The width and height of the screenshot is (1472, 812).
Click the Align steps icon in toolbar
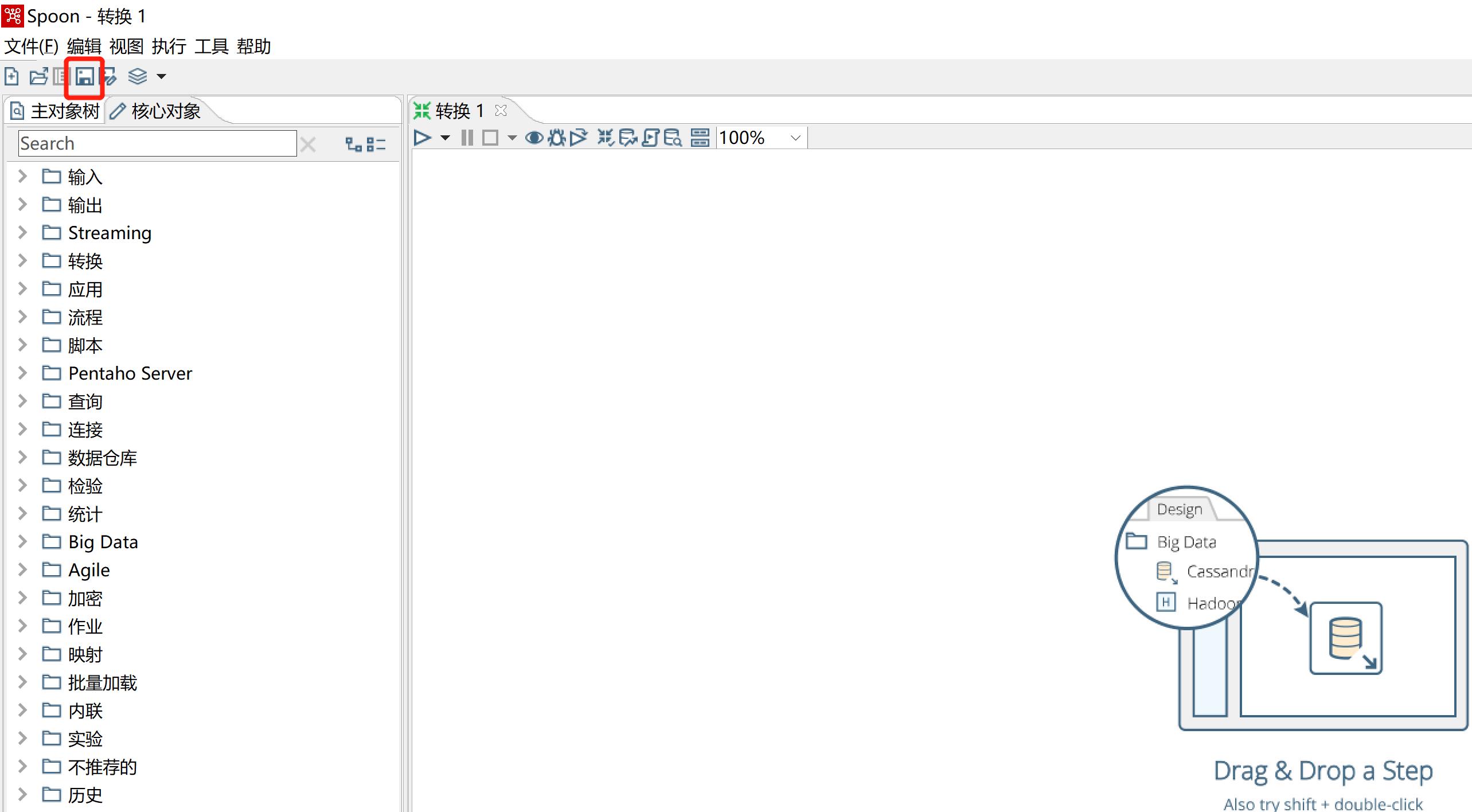700,137
